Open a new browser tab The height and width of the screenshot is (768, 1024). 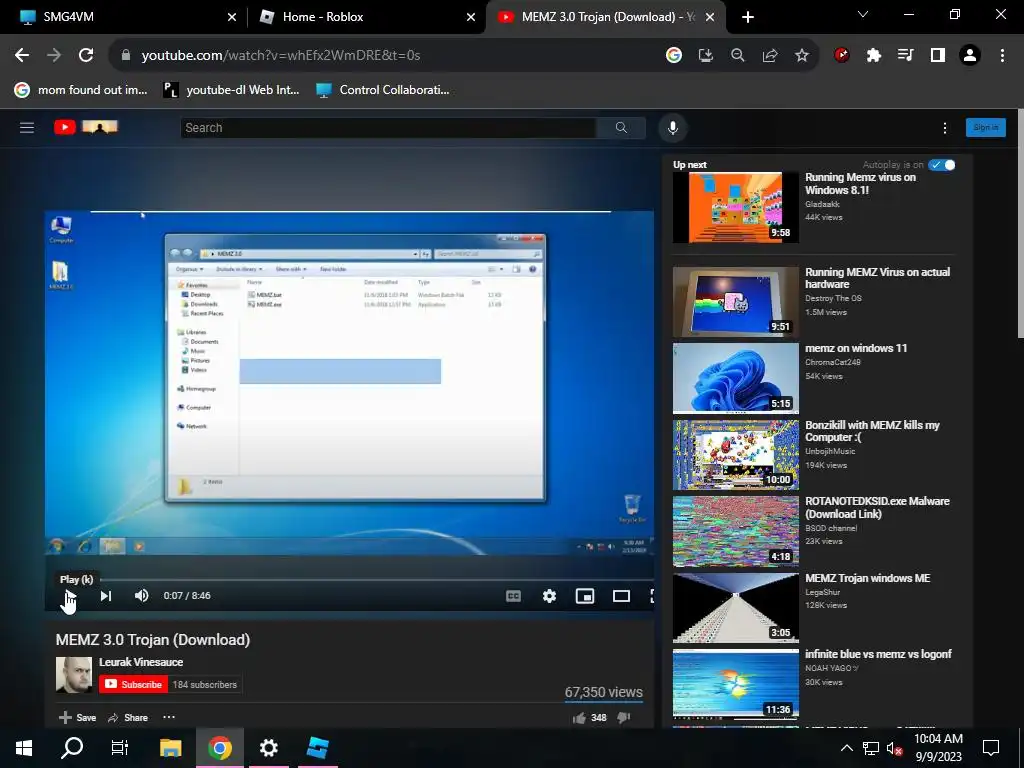click(748, 17)
